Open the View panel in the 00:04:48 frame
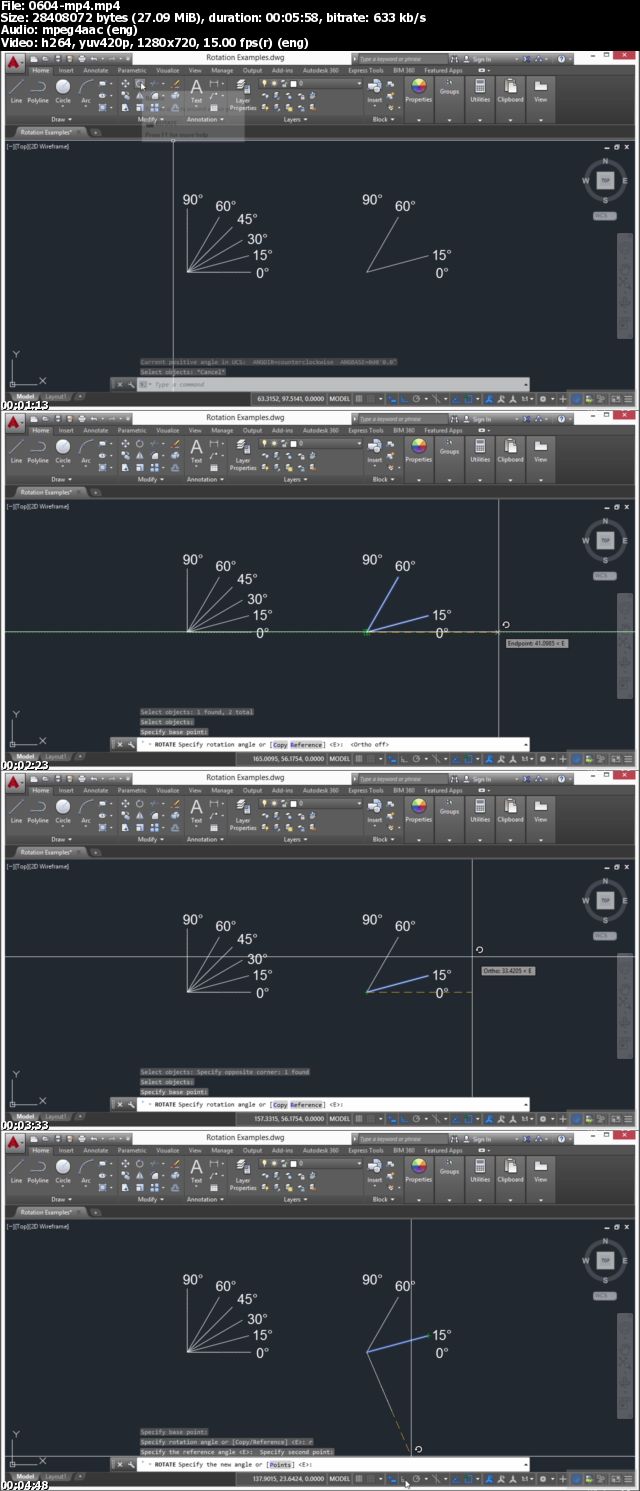Image resolution: width=640 pixels, height=1491 pixels. click(540, 1170)
